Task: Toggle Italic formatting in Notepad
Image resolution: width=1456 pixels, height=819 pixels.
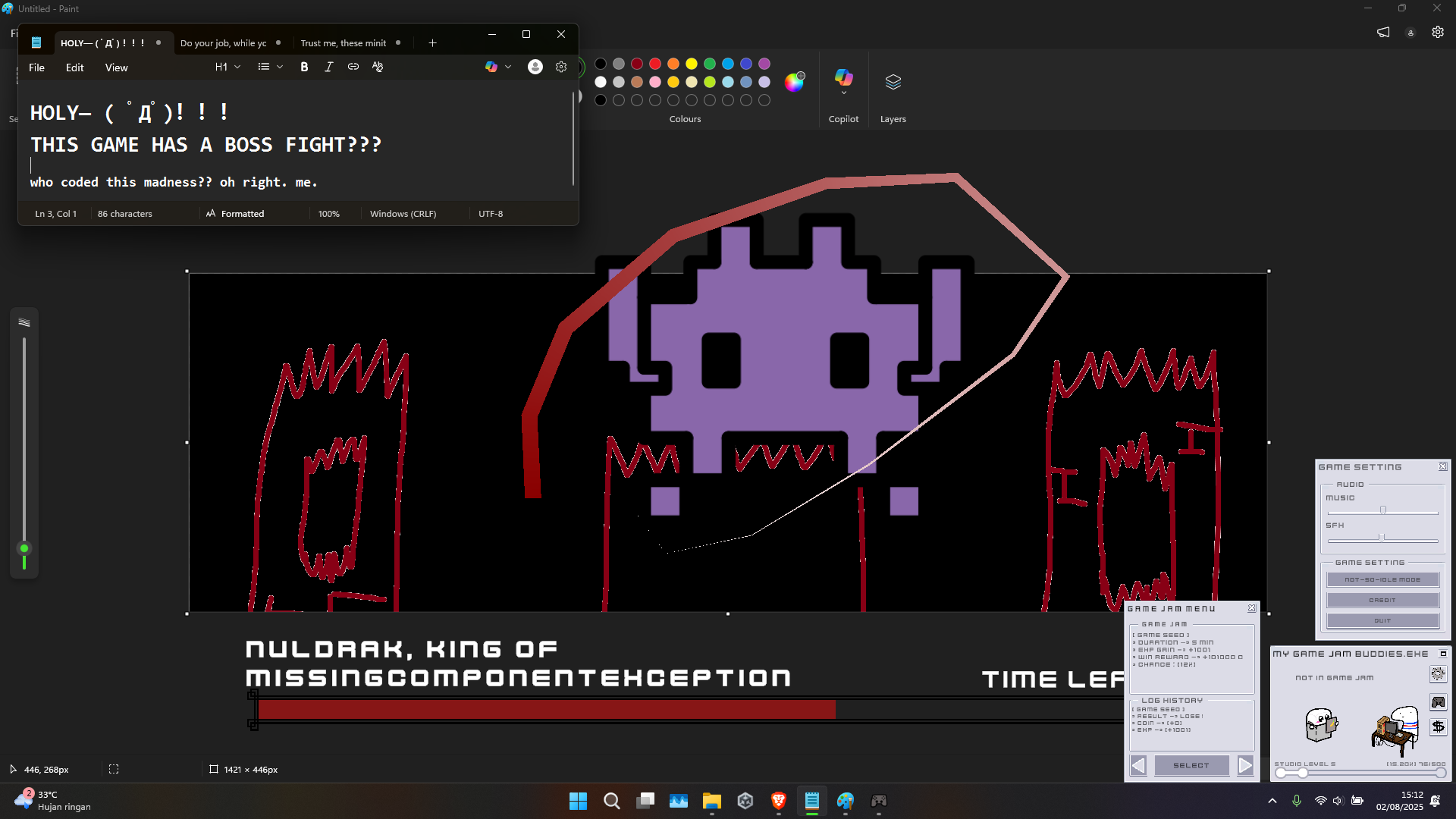Action: (328, 67)
